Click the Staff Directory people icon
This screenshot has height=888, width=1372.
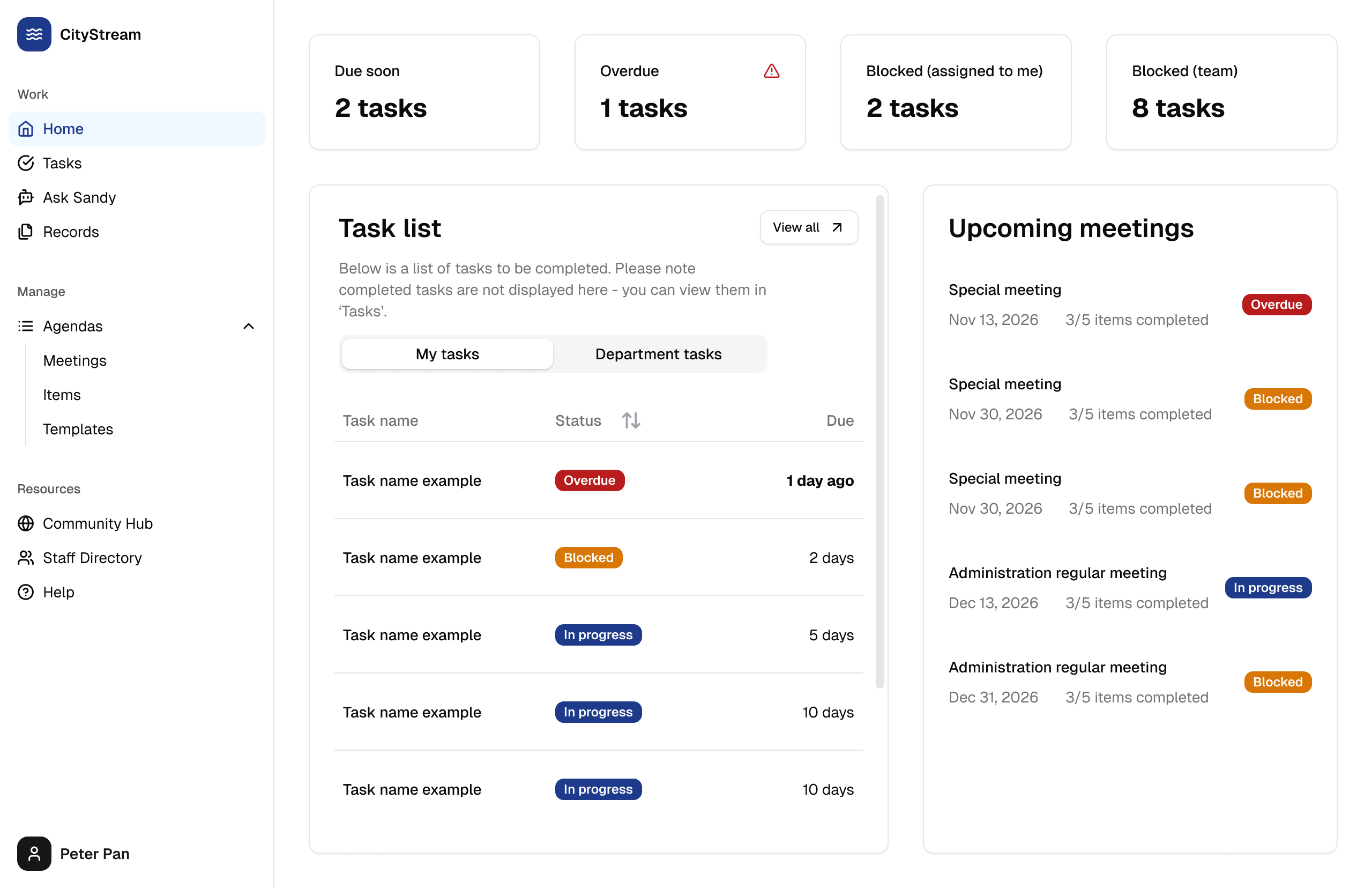[26, 558]
